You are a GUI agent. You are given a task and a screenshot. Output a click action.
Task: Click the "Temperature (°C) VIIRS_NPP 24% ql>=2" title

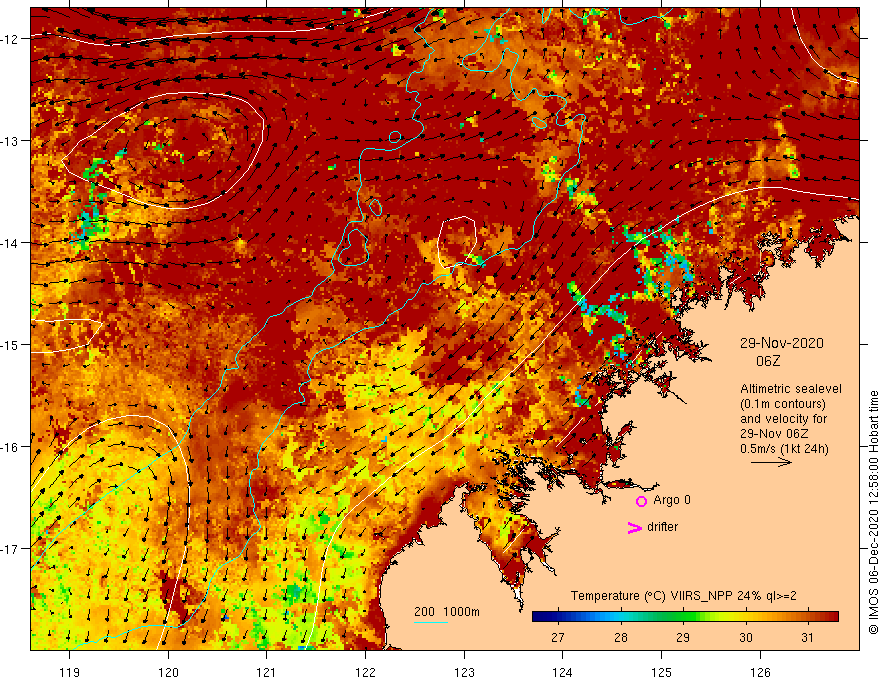(x=684, y=596)
